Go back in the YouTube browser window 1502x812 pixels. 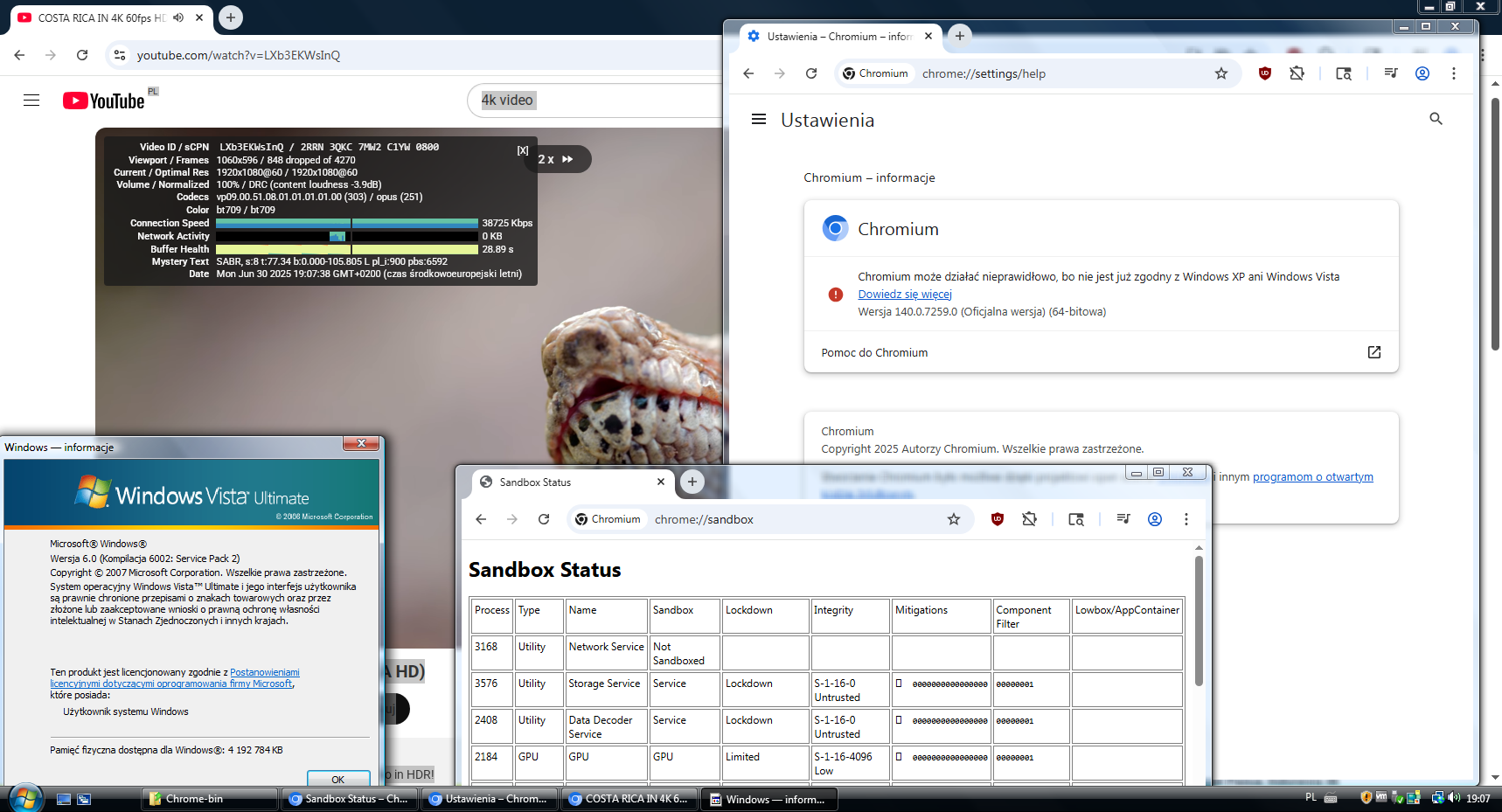tap(19, 55)
